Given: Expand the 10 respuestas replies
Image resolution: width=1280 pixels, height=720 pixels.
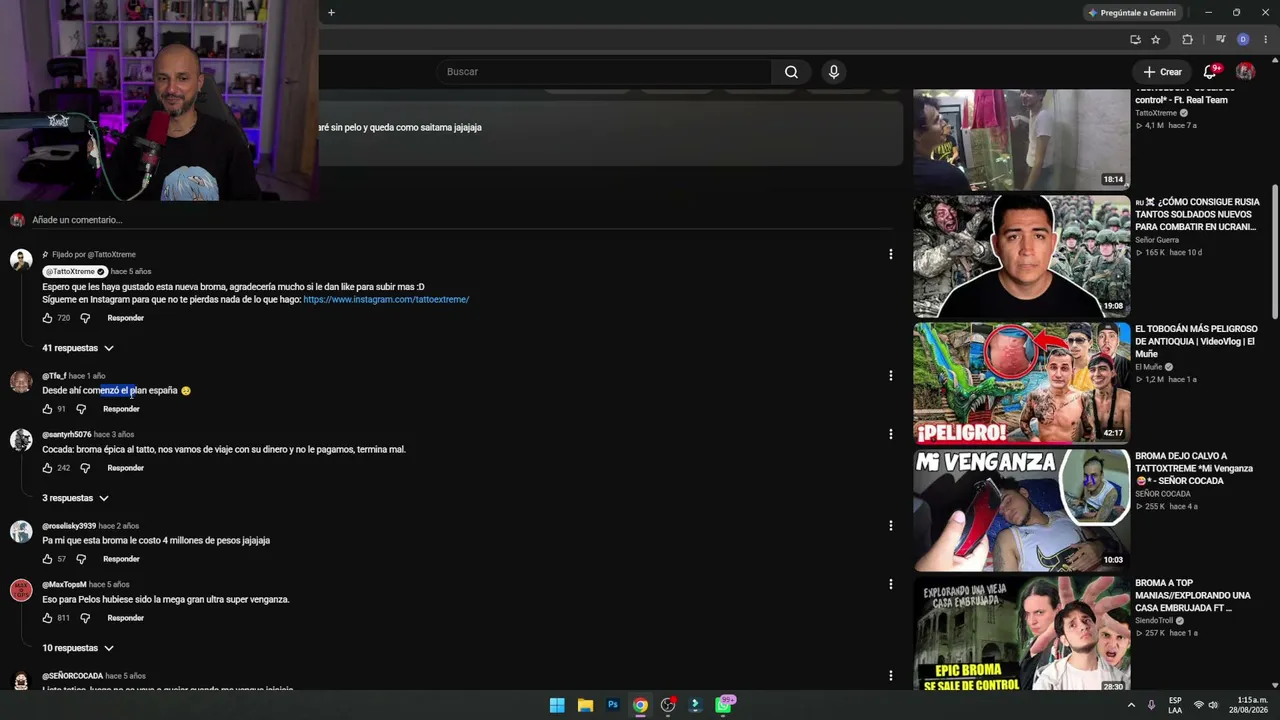Looking at the screenshot, I should [x=78, y=648].
